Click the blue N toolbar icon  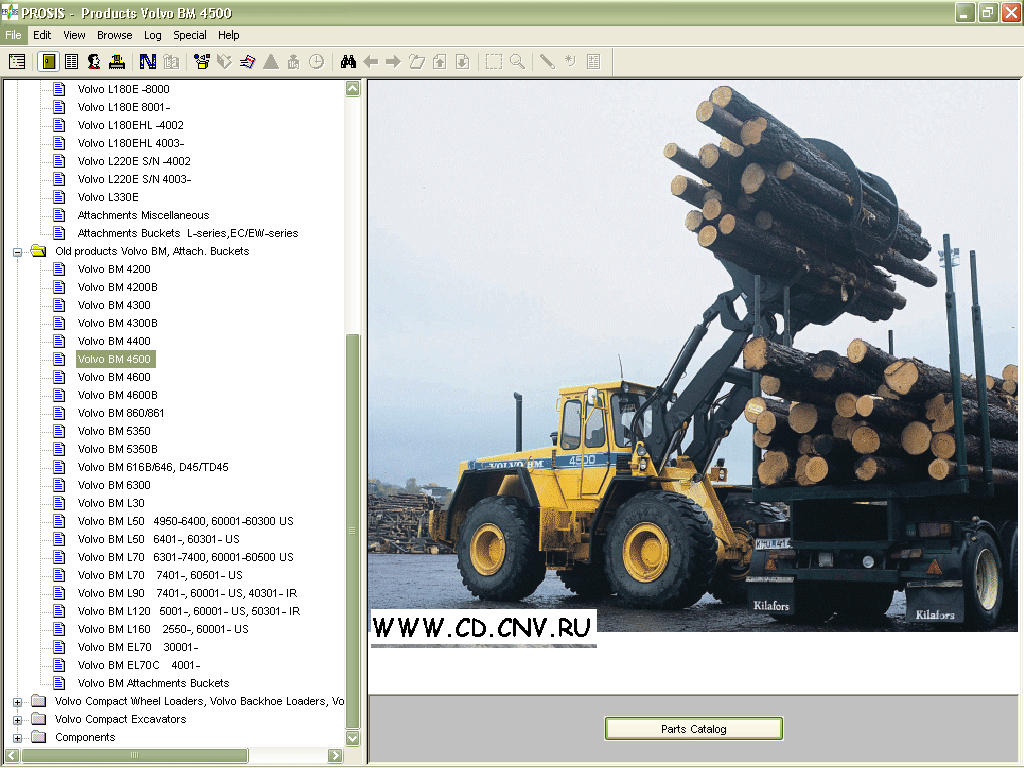[148, 62]
